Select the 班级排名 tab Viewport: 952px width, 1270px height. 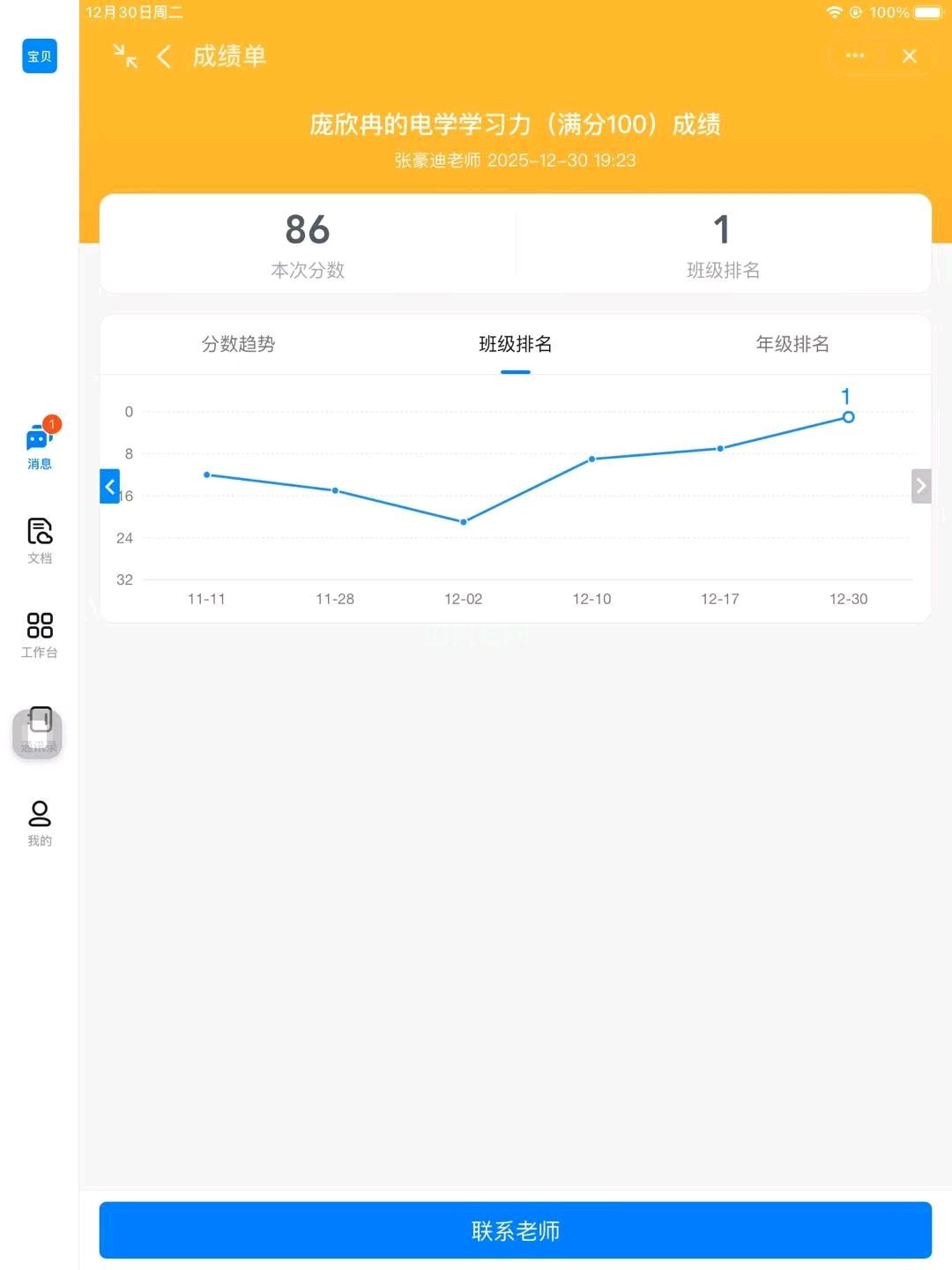click(516, 344)
